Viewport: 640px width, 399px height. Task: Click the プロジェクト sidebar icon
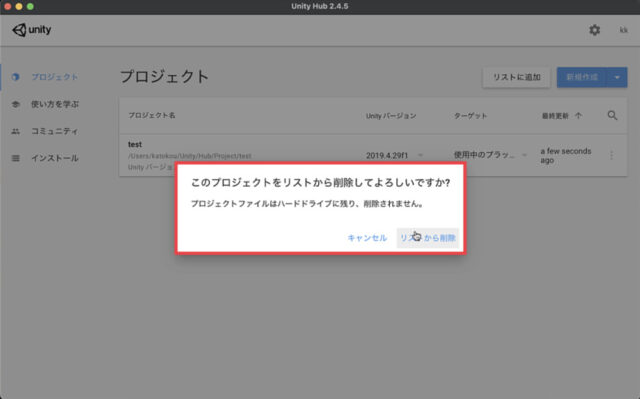[x=16, y=77]
